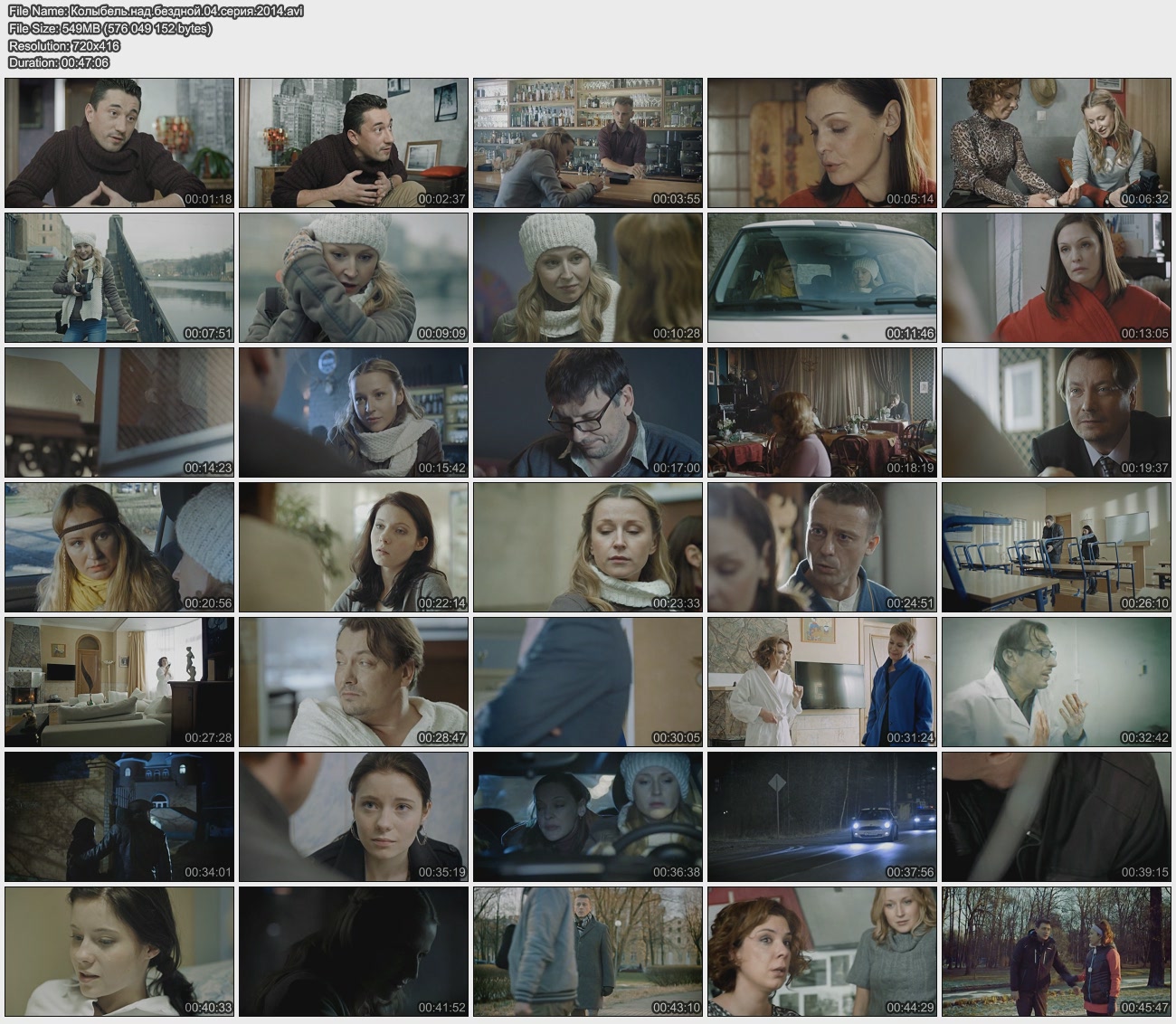Select the white car thumbnail at 00:11:46

pos(821,278)
